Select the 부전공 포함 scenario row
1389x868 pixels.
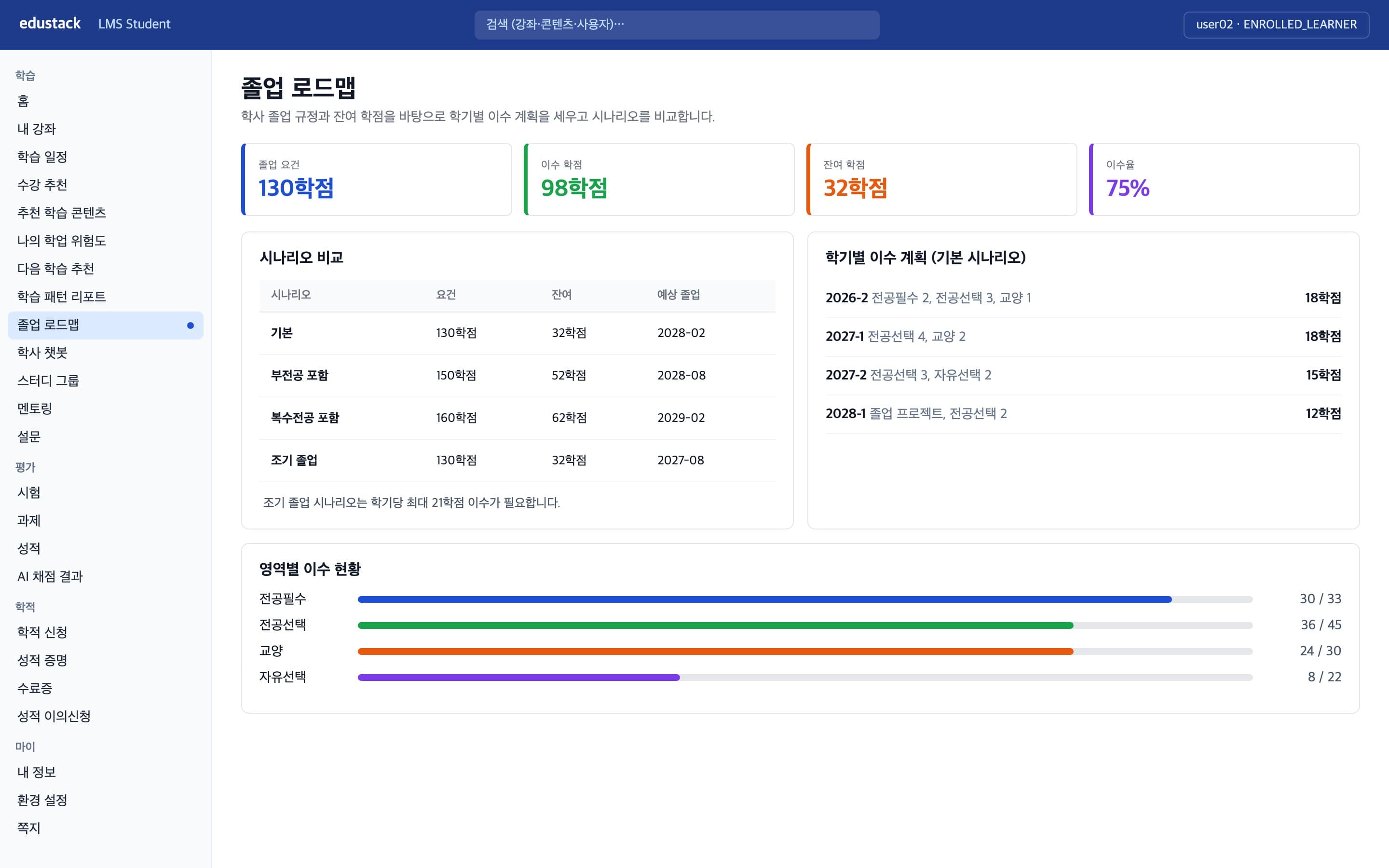click(x=517, y=376)
